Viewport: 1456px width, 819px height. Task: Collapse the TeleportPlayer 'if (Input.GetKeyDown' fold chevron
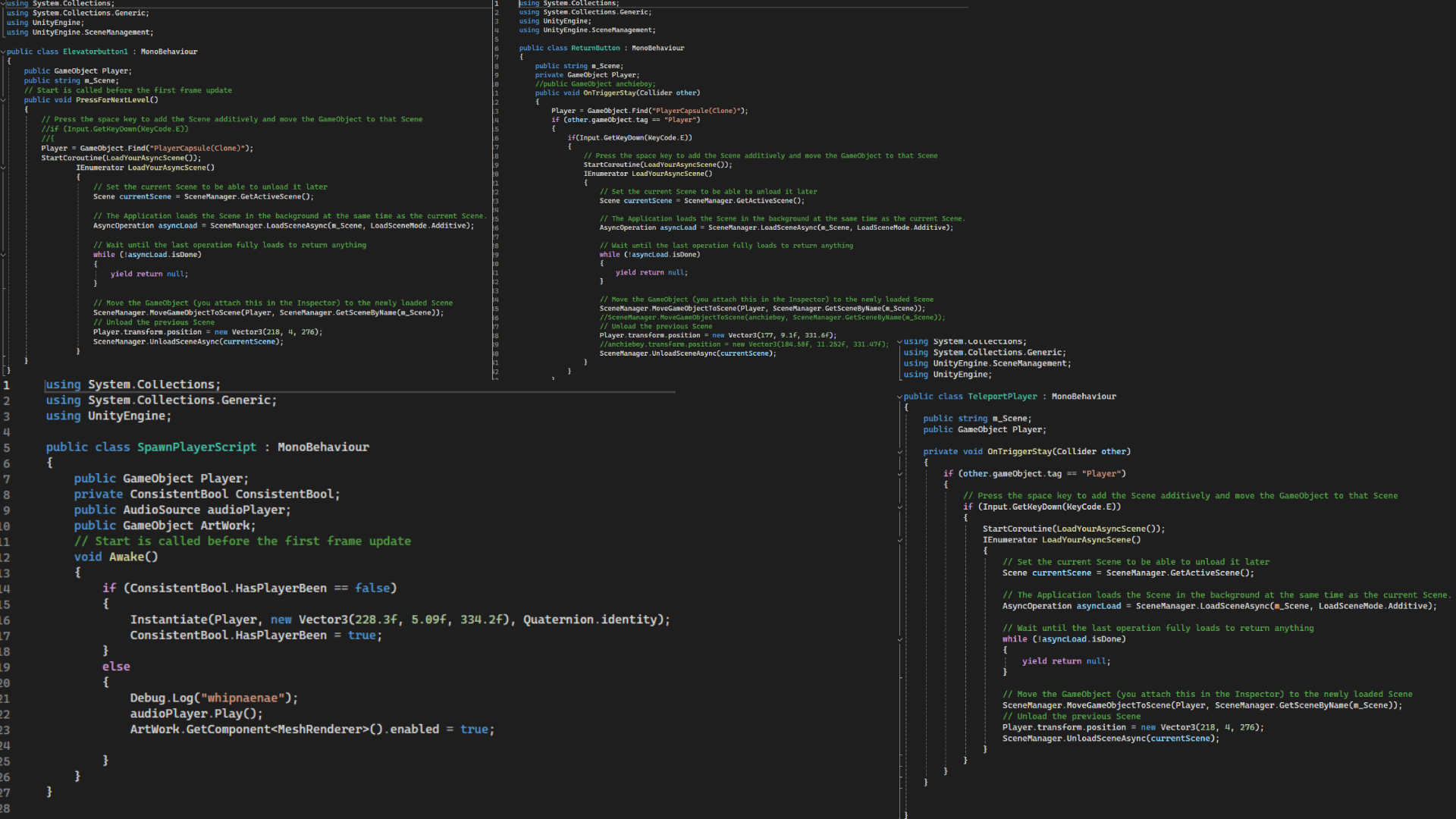[900, 507]
